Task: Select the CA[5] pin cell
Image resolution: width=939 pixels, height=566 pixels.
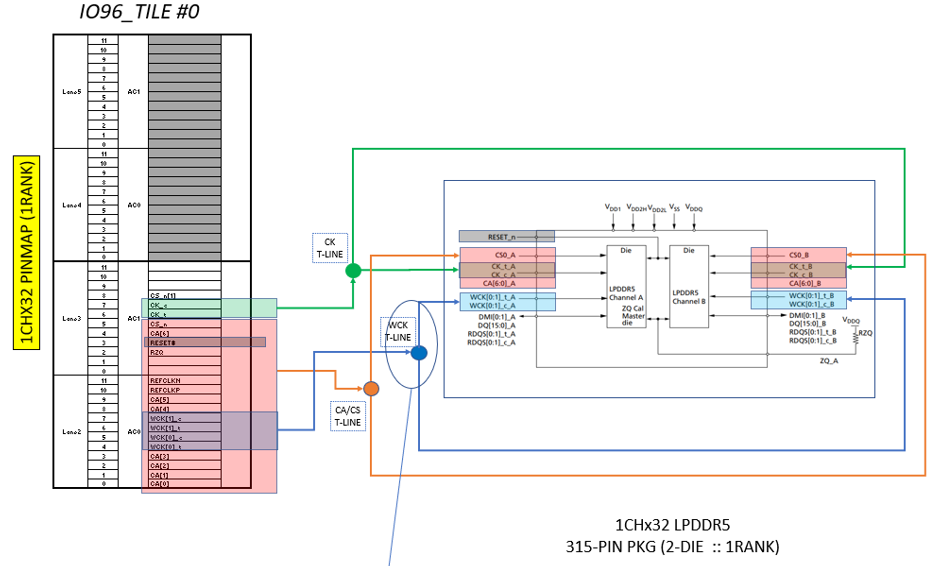Action: (185, 399)
